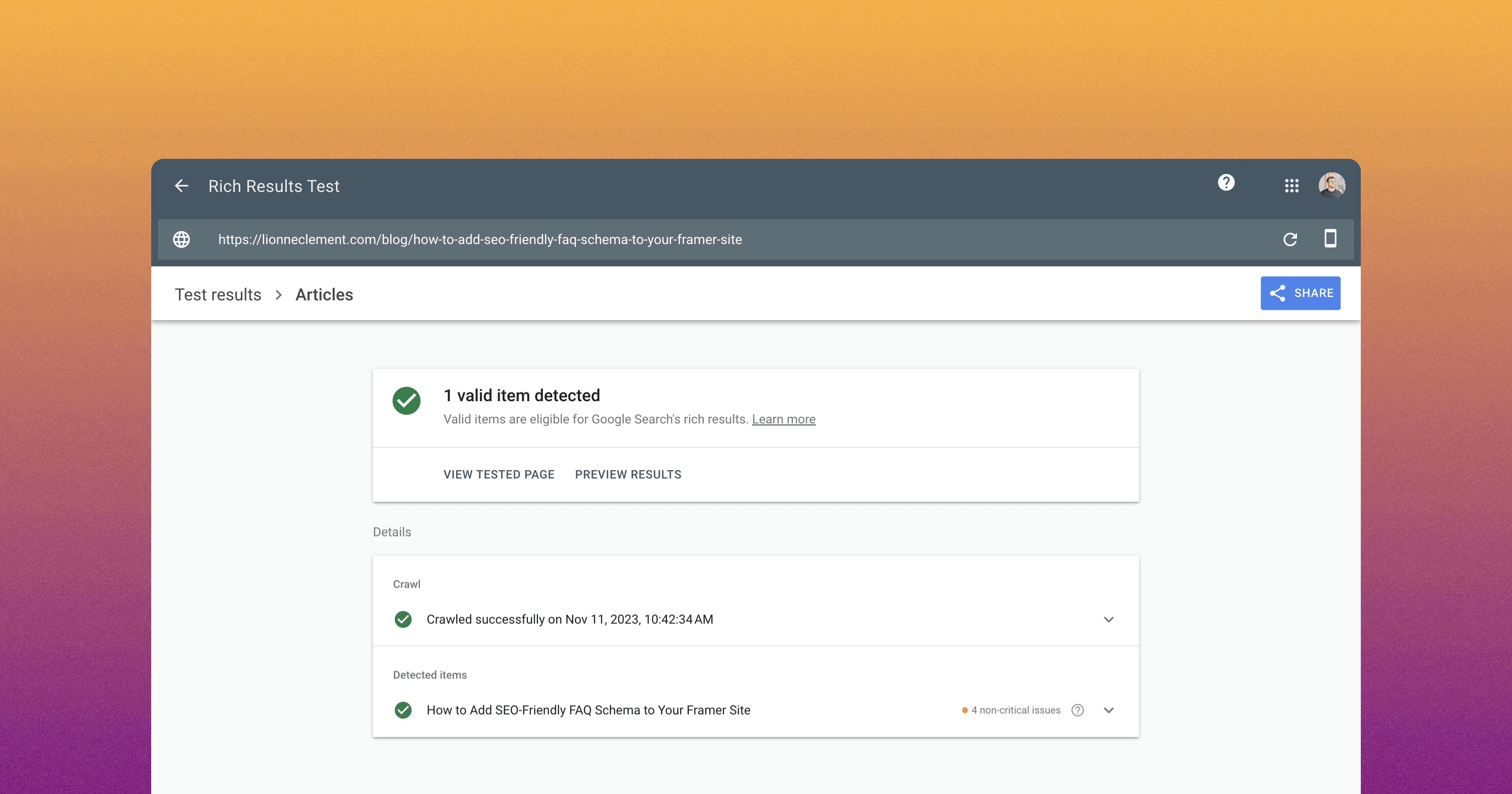Click the 1 valid item detected heading
This screenshot has width=1512, height=794.
[x=522, y=395]
